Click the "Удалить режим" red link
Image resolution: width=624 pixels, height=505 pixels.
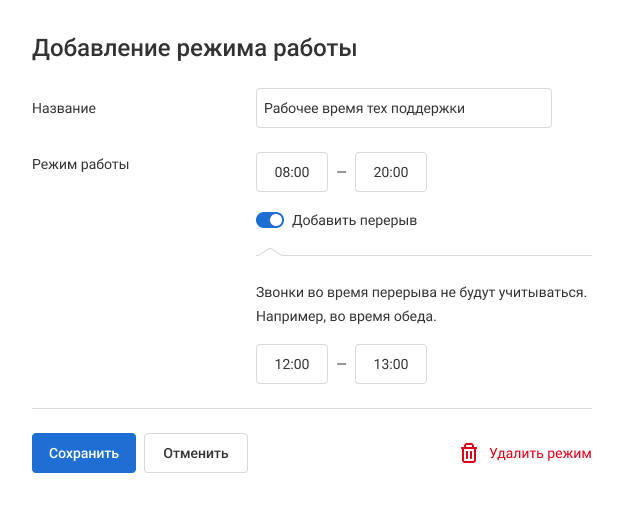(x=540, y=453)
